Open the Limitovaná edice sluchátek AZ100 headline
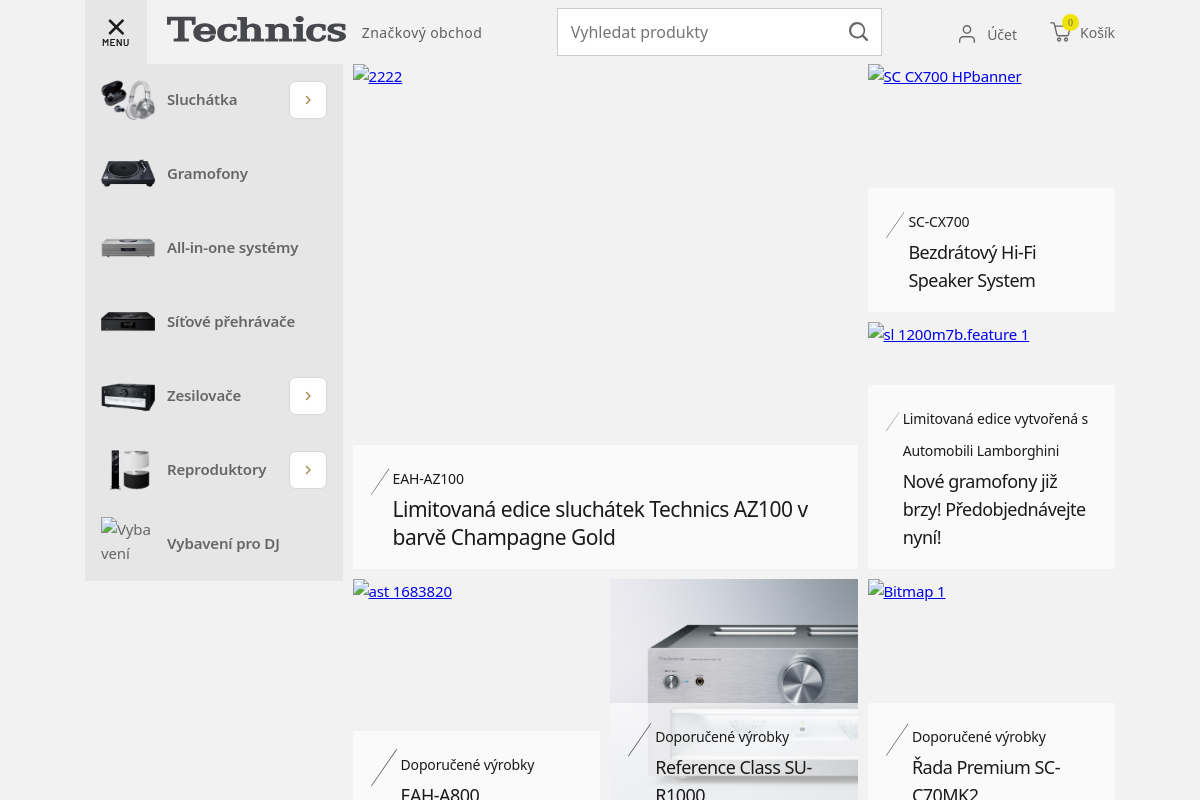The image size is (1200, 800). coord(600,523)
